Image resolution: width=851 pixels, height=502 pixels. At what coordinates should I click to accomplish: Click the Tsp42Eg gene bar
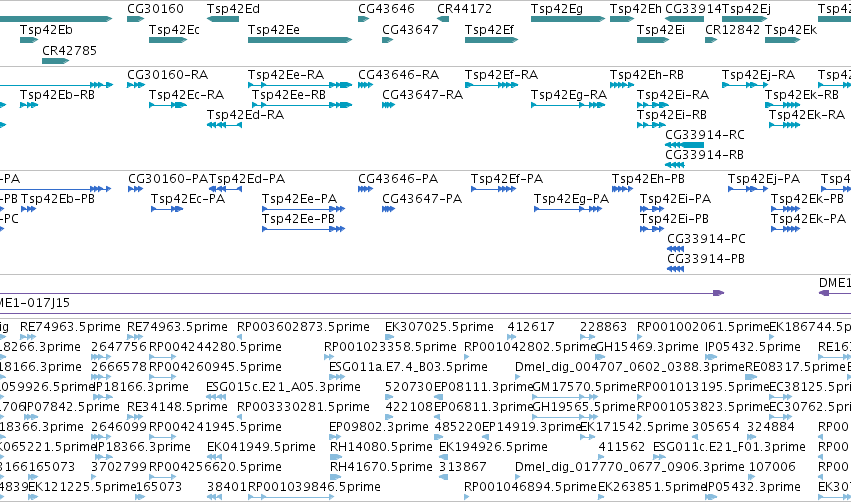click(568, 19)
